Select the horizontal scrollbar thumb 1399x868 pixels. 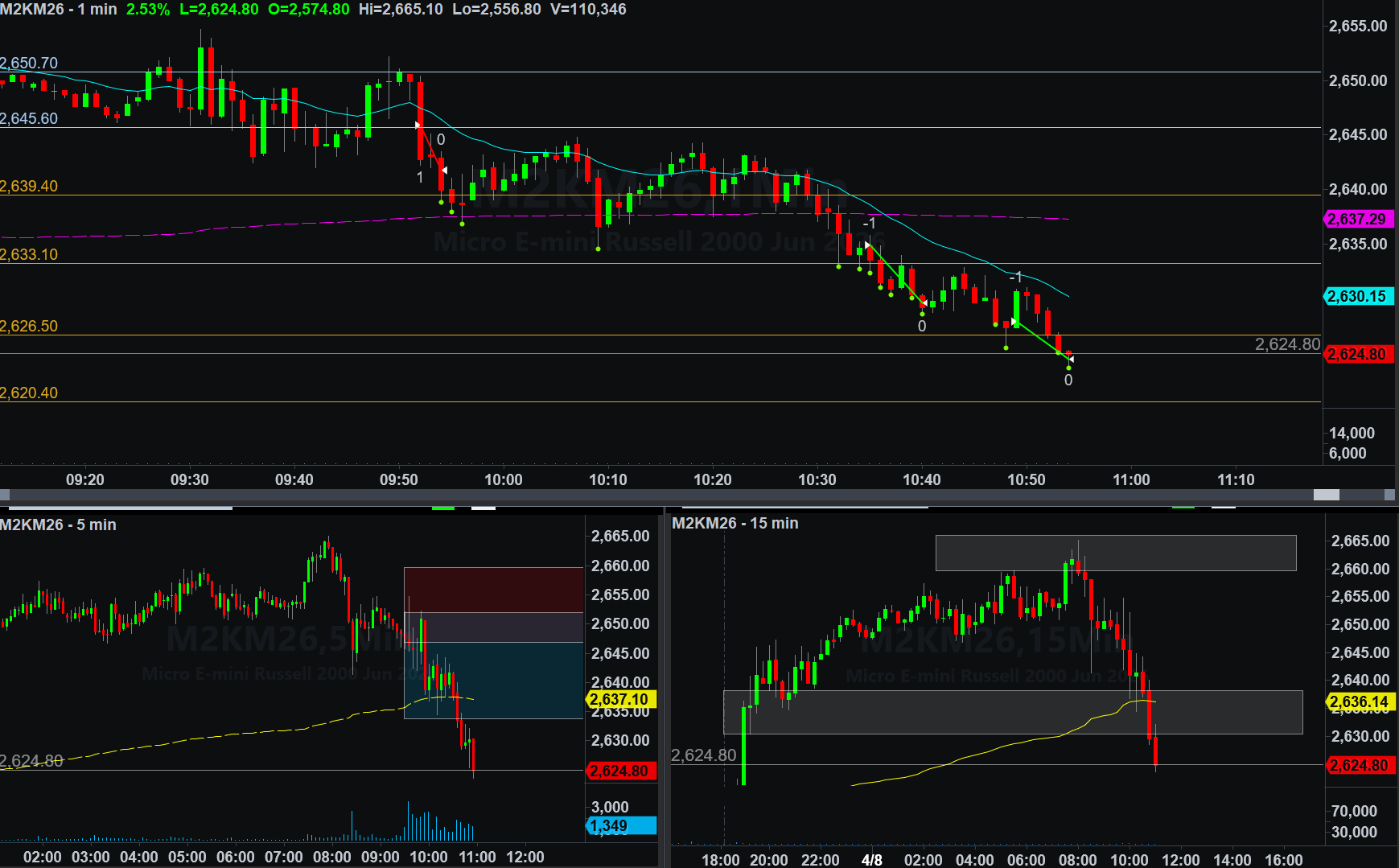click(x=1326, y=495)
